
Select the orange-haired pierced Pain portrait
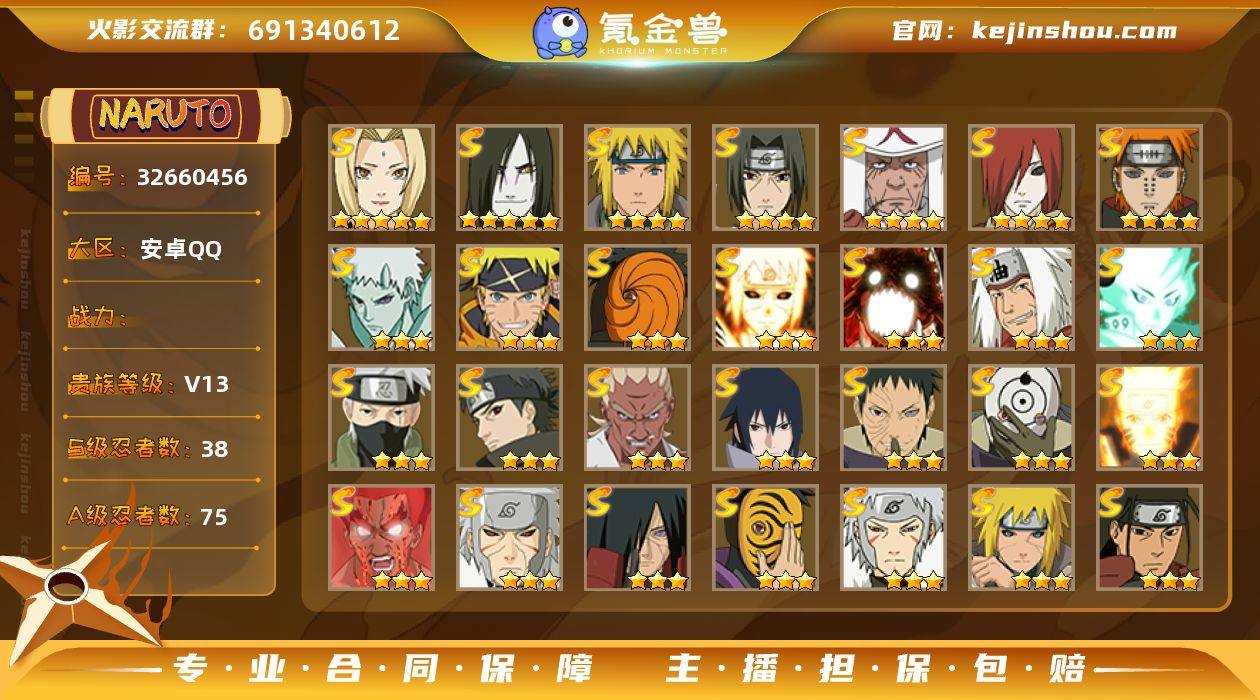(x=1150, y=177)
